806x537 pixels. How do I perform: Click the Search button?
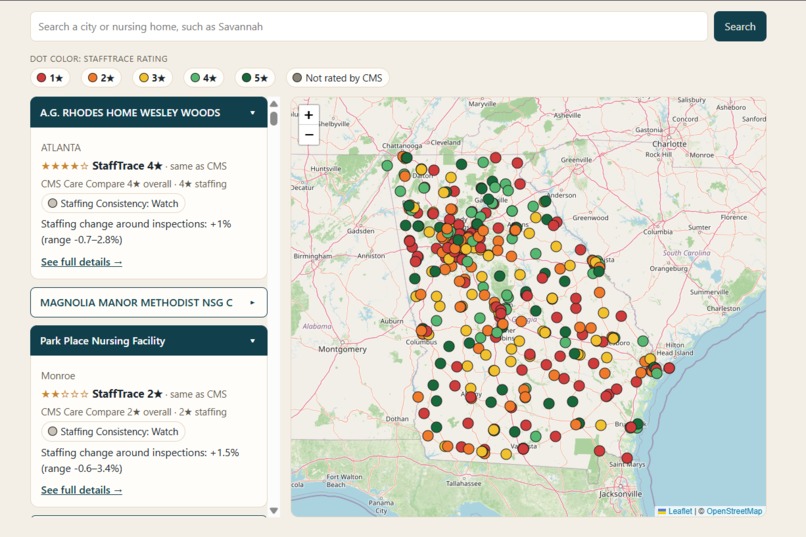[x=740, y=27]
